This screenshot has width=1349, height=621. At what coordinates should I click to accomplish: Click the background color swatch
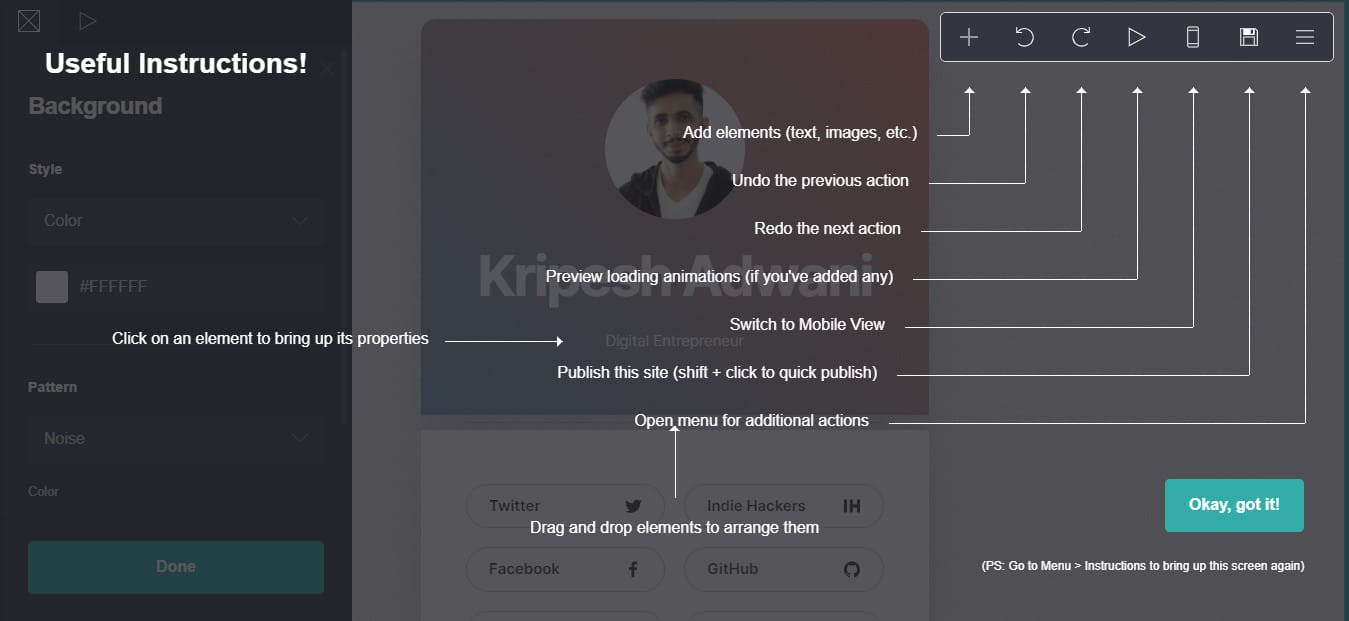point(52,287)
